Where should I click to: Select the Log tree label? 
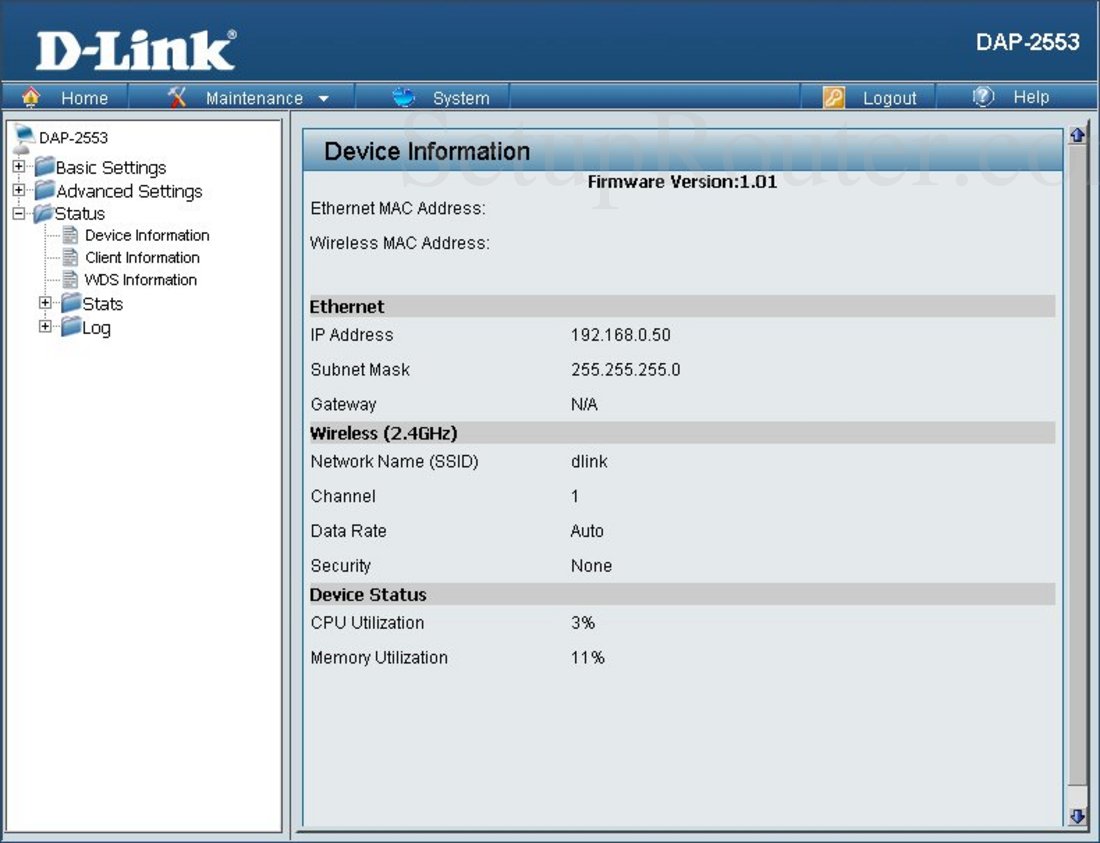96,328
